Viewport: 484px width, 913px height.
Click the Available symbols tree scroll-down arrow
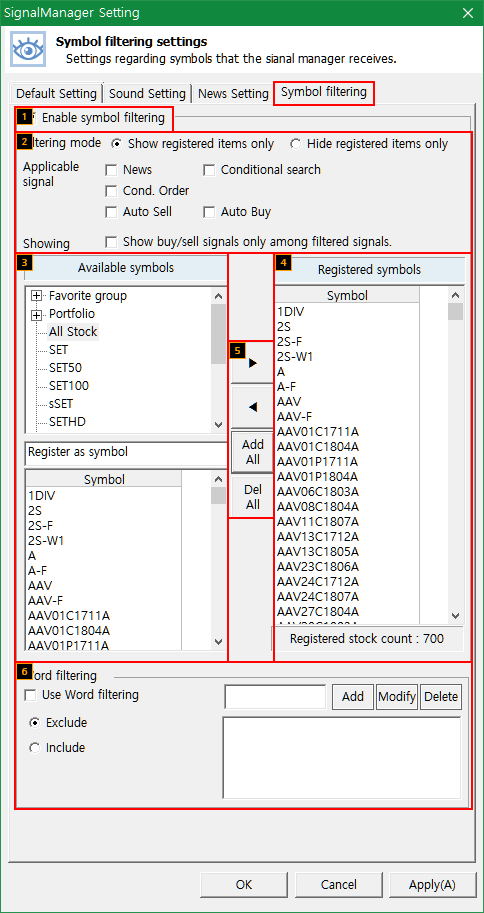[x=218, y=425]
